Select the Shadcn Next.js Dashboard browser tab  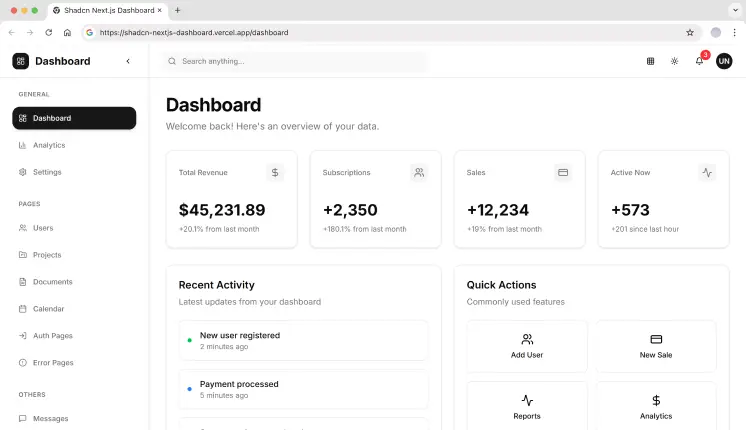pos(107,10)
